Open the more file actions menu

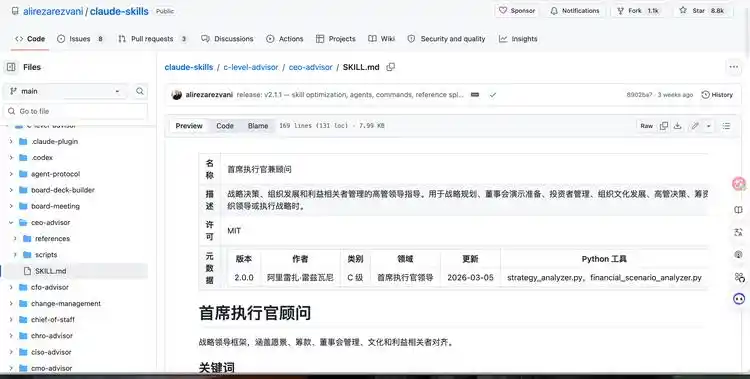point(734,67)
